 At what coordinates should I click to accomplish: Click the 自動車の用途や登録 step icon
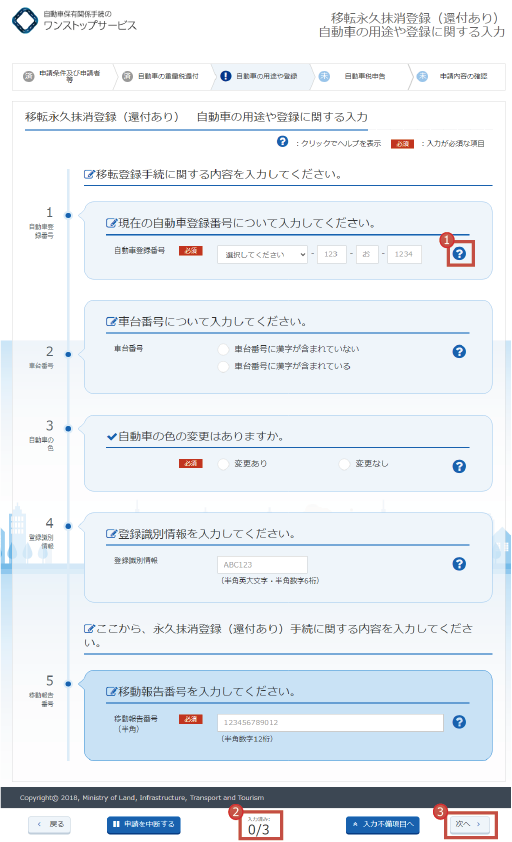(226, 76)
